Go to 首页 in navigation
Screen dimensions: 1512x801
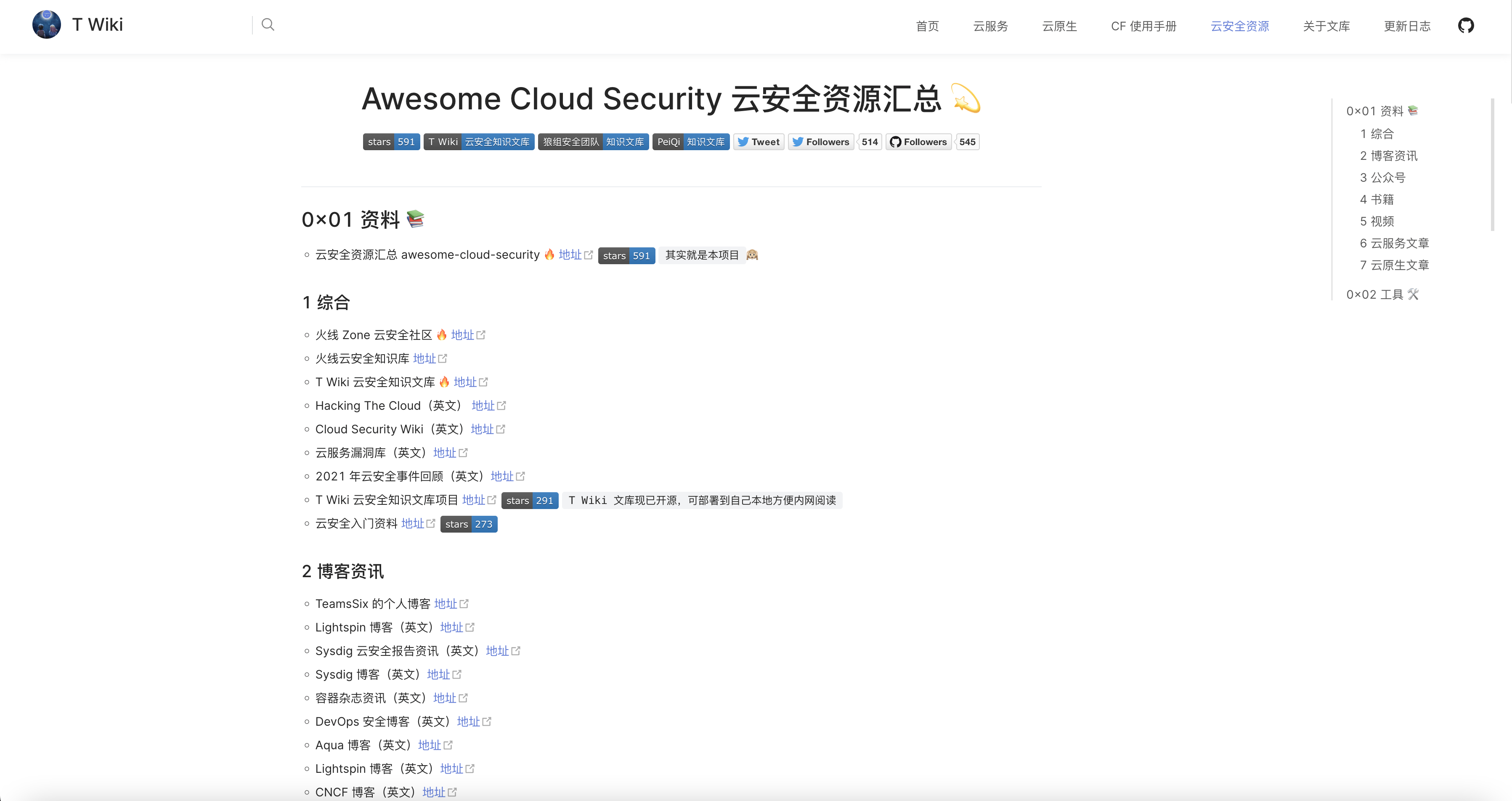[x=927, y=27]
